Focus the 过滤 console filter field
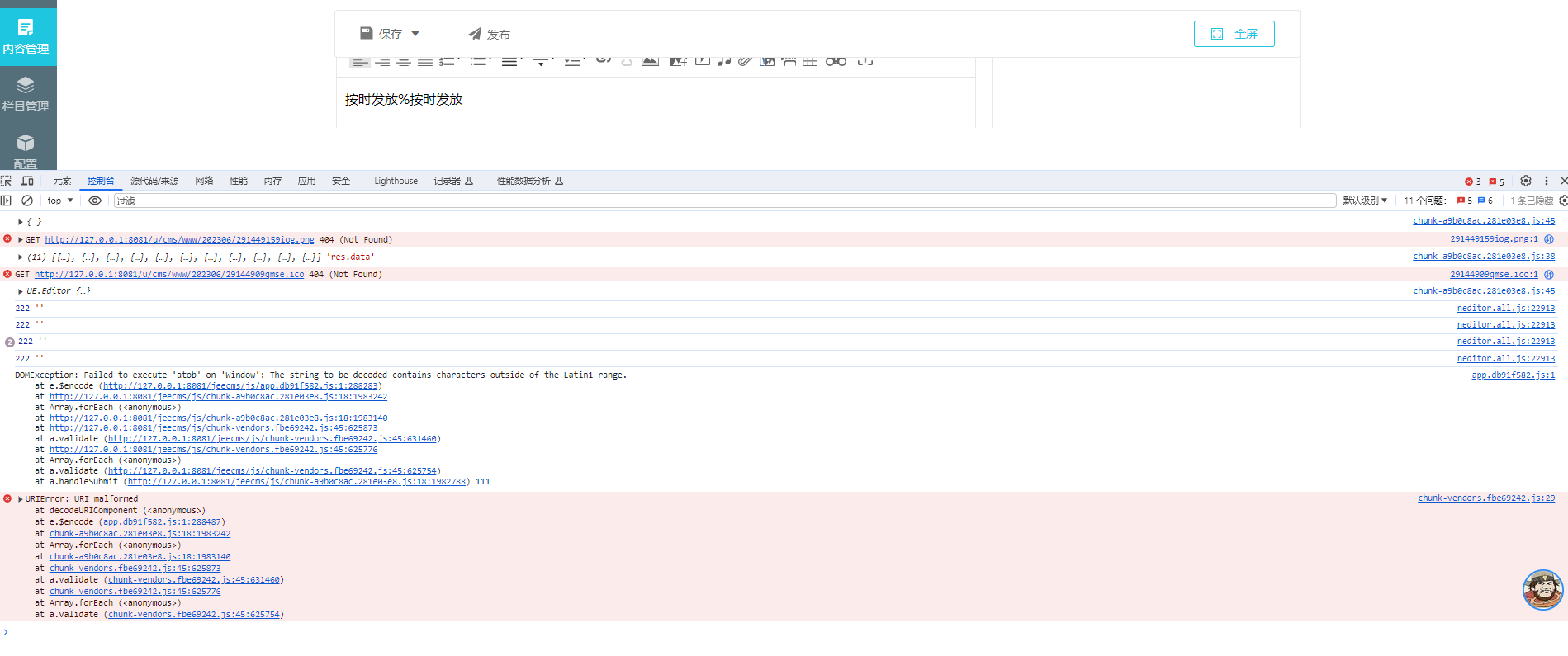Image resolution: width=1568 pixels, height=656 pixels. click(x=724, y=201)
